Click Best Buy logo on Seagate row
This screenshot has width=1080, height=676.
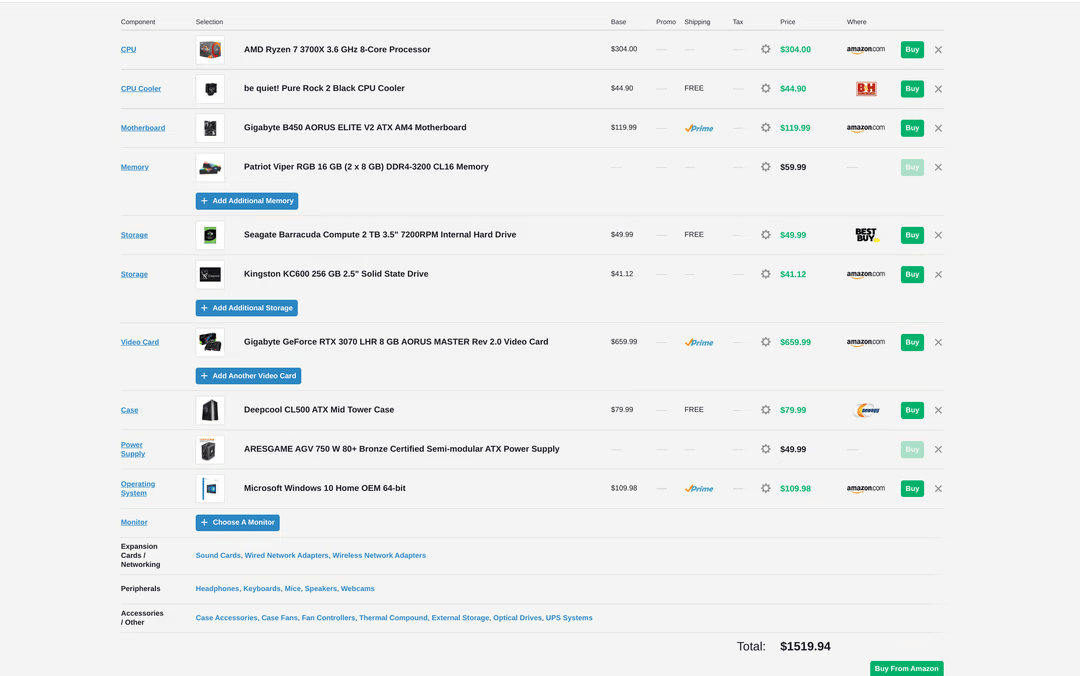click(x=866, y=235)
